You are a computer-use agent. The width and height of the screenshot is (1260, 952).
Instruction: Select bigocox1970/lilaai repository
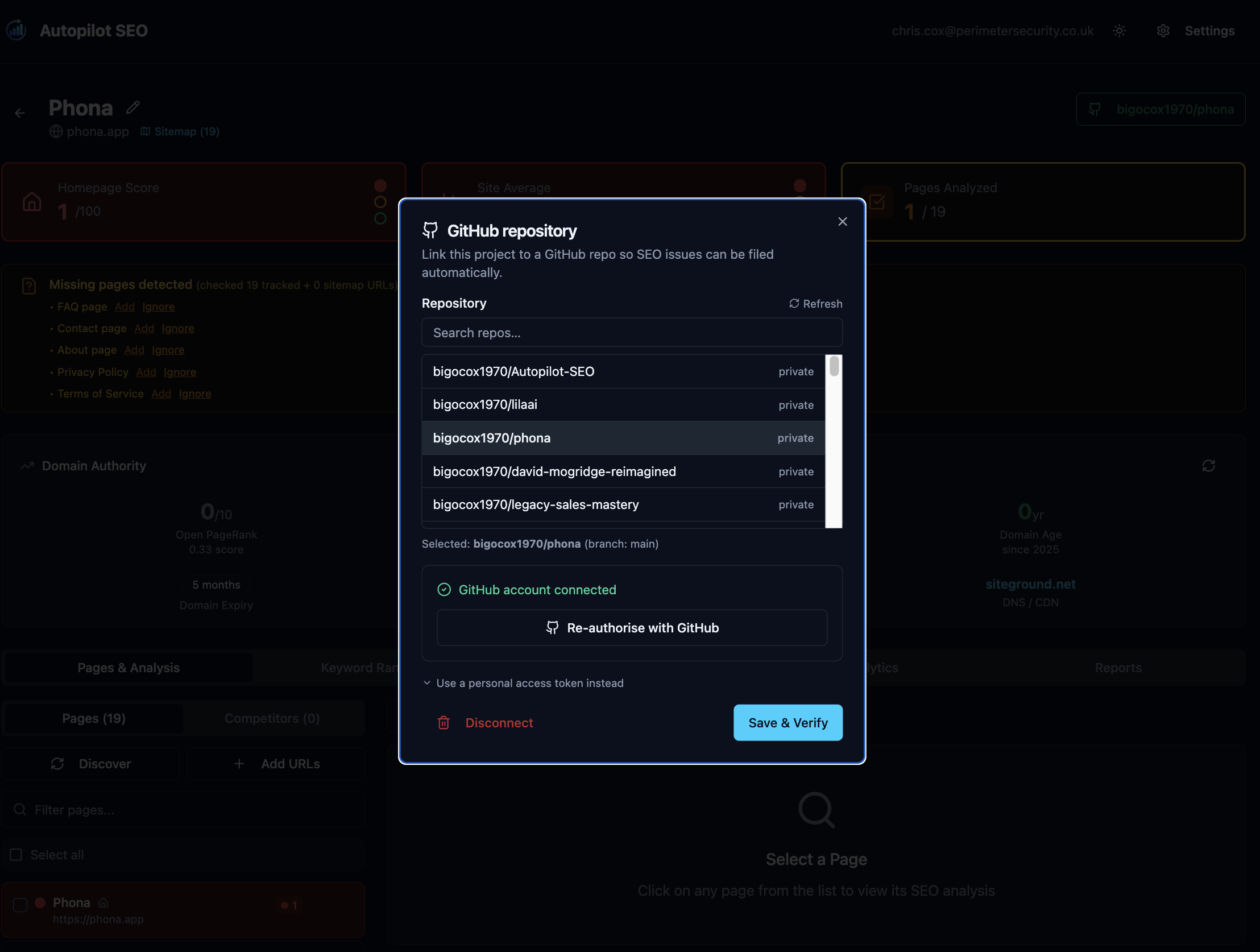623,405
